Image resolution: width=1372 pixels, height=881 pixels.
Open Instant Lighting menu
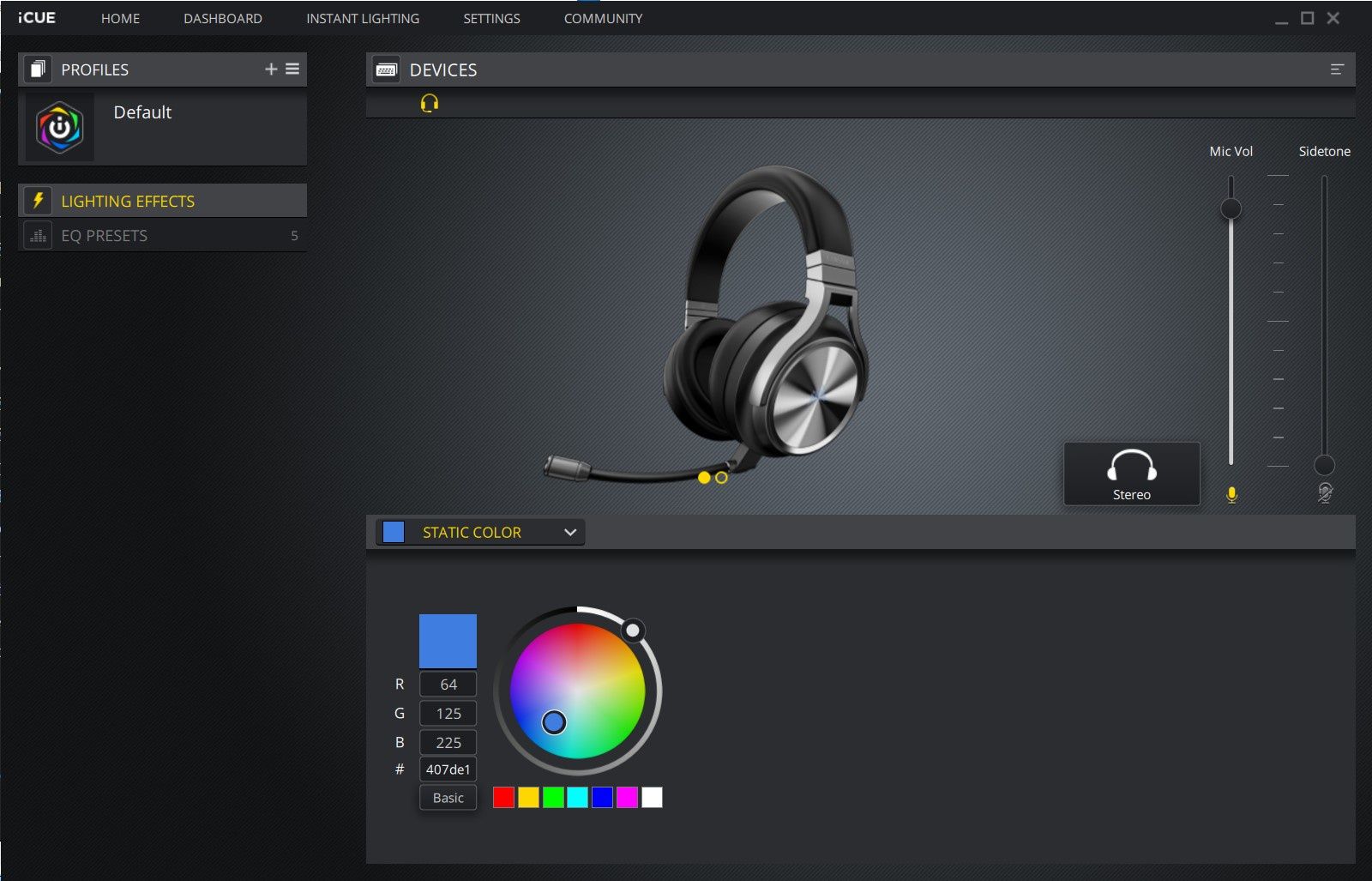[363, 18]
